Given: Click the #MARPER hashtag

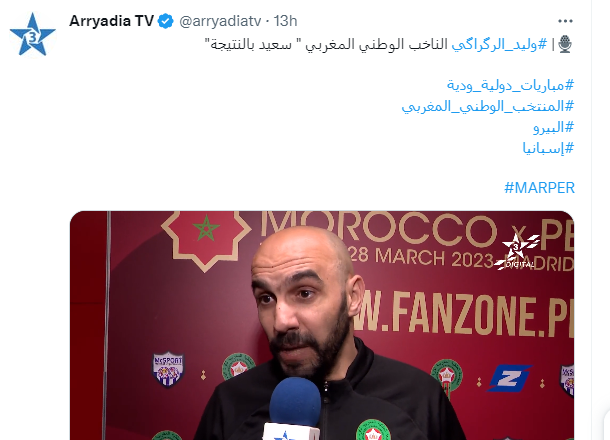Looking at the screenshot, I should 539,188.
